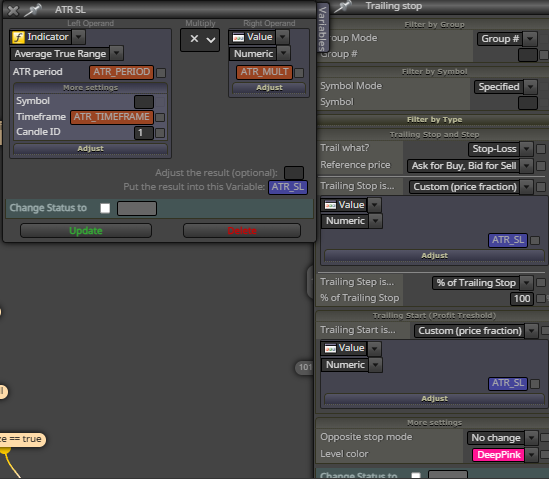Expand the Filter by Type section
Screen dimensions: 549x479
coord(434,120)
